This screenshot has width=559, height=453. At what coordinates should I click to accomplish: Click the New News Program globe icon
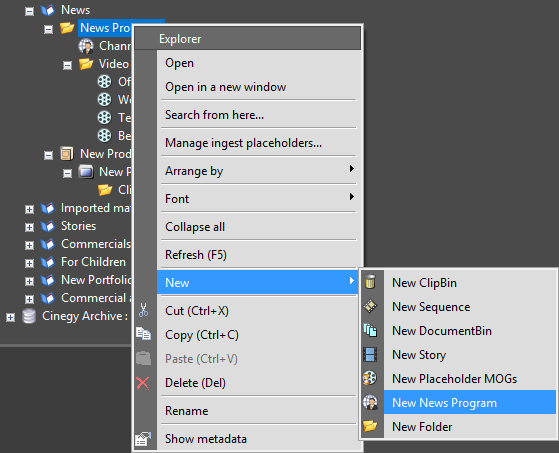pos(370,402)
